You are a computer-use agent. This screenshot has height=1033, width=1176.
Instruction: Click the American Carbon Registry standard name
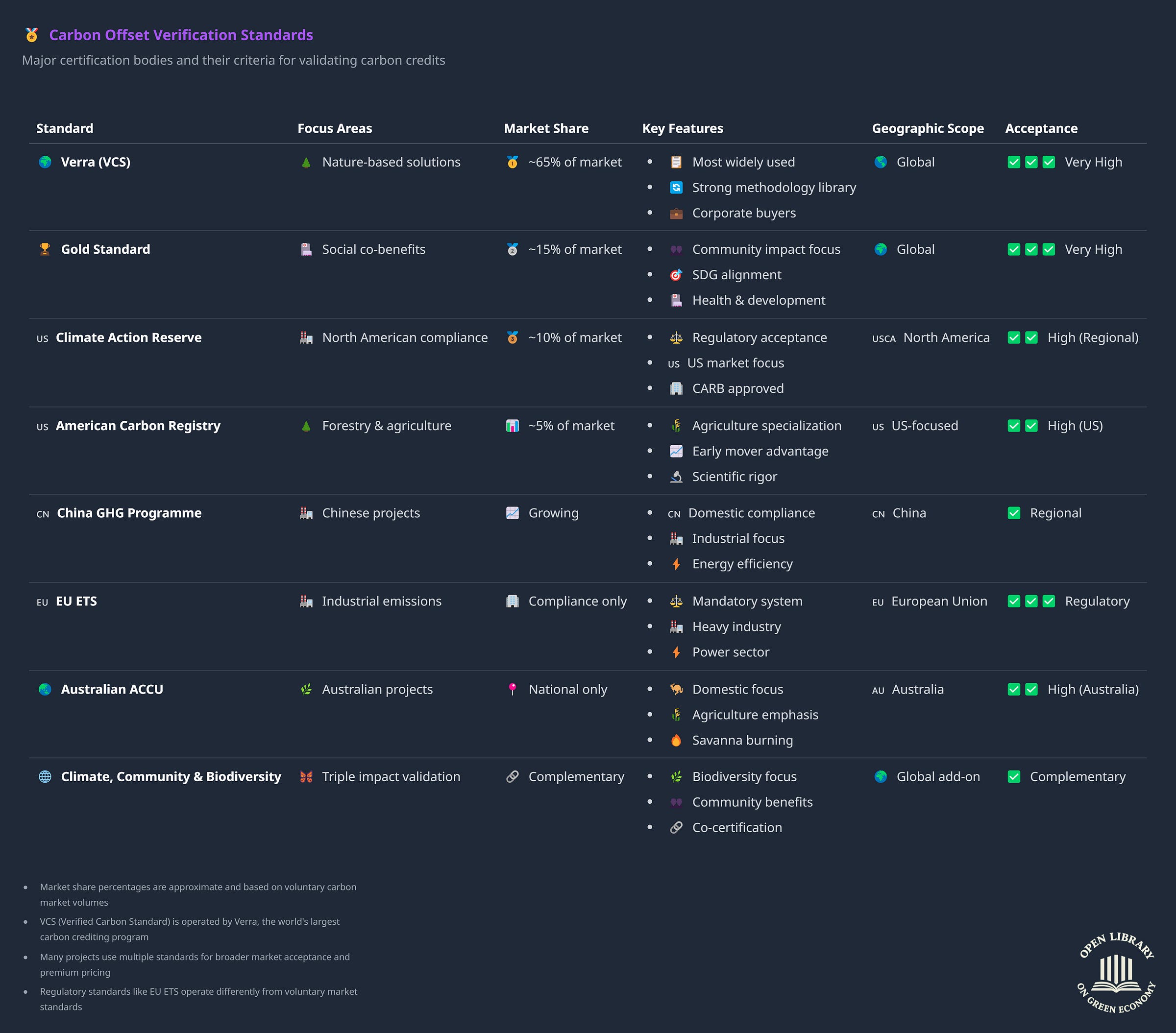click(138, 426)
